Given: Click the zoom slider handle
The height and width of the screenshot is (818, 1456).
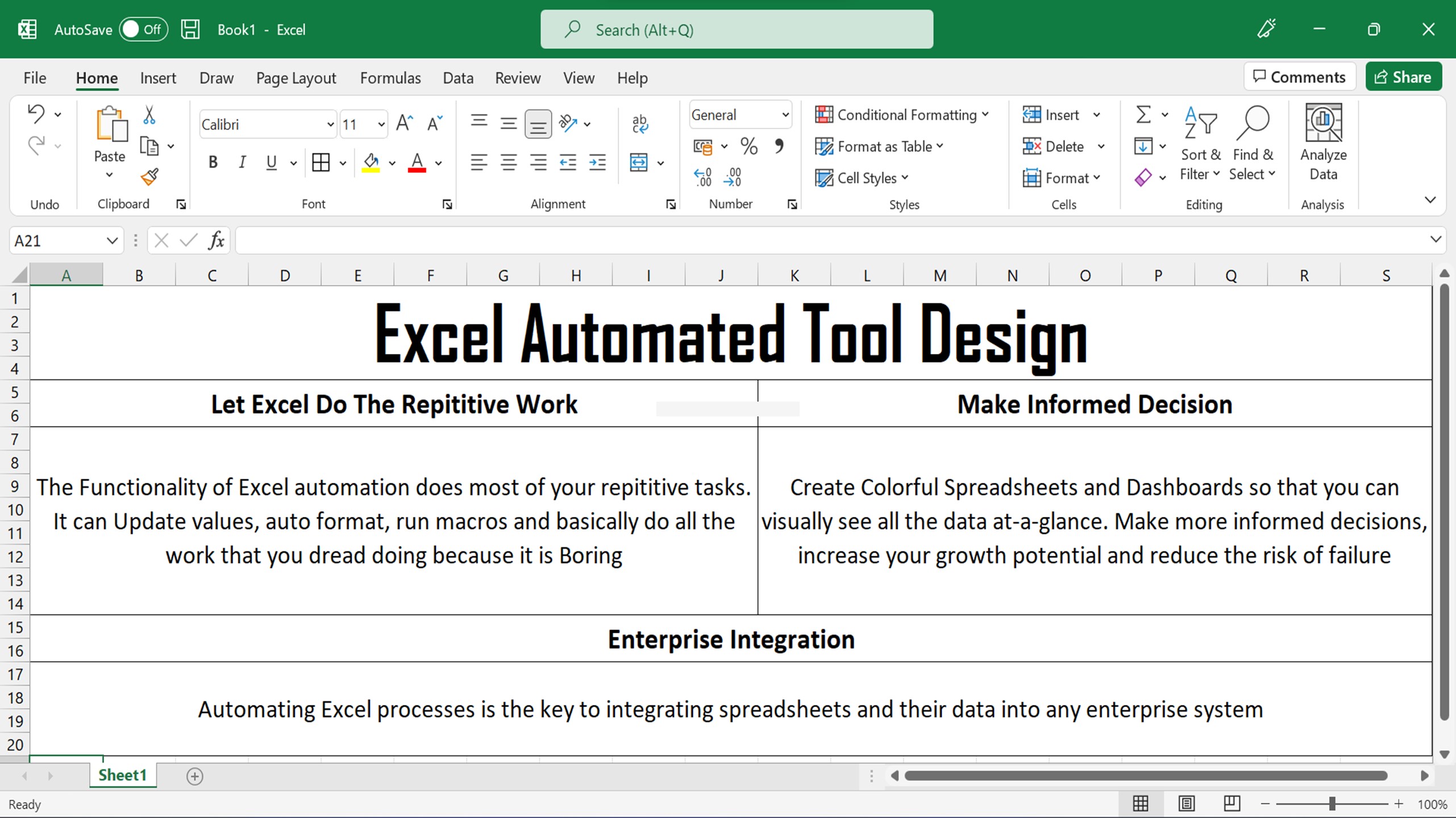Looking at the screenshot, I should tap(1332, 804).
